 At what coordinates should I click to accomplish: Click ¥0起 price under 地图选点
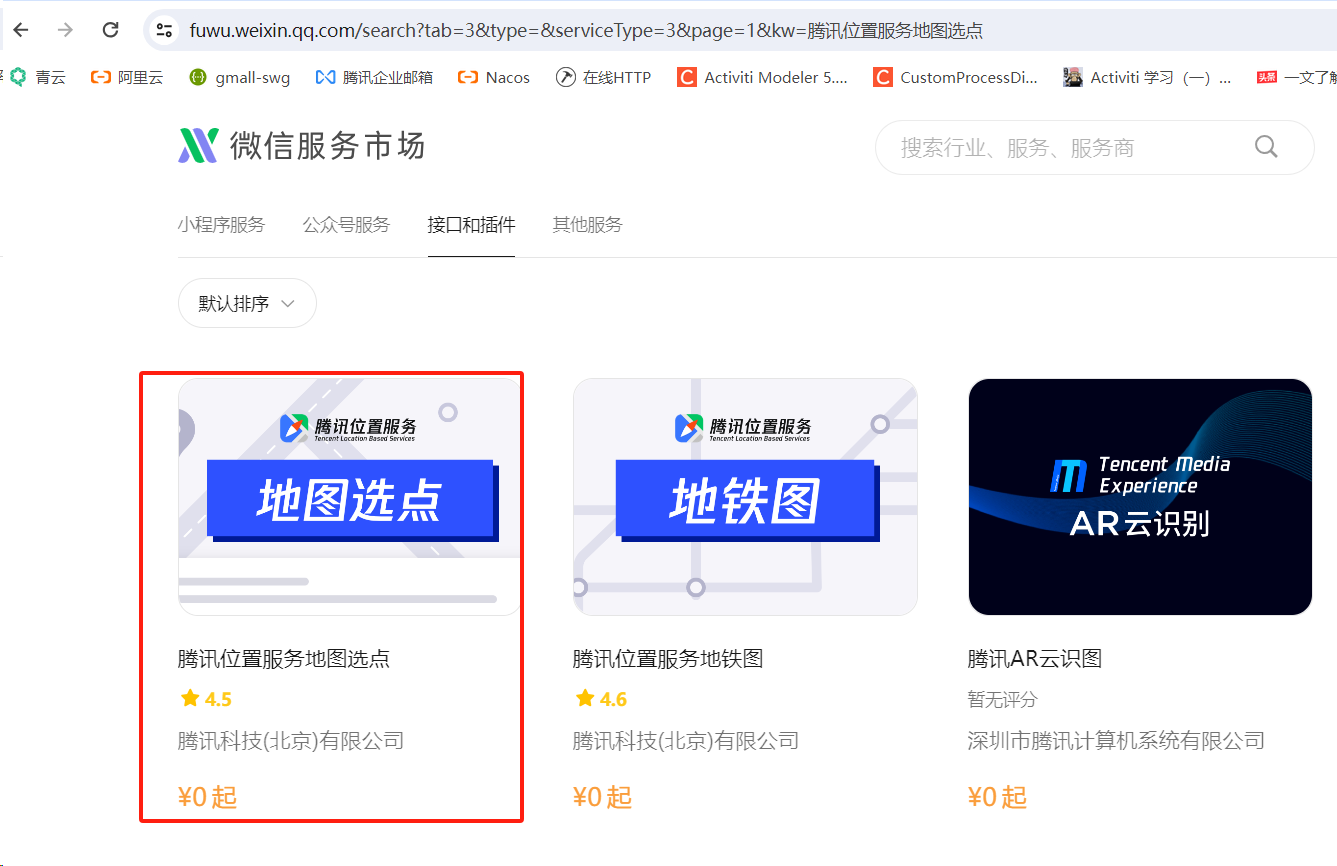click(208, 797)
